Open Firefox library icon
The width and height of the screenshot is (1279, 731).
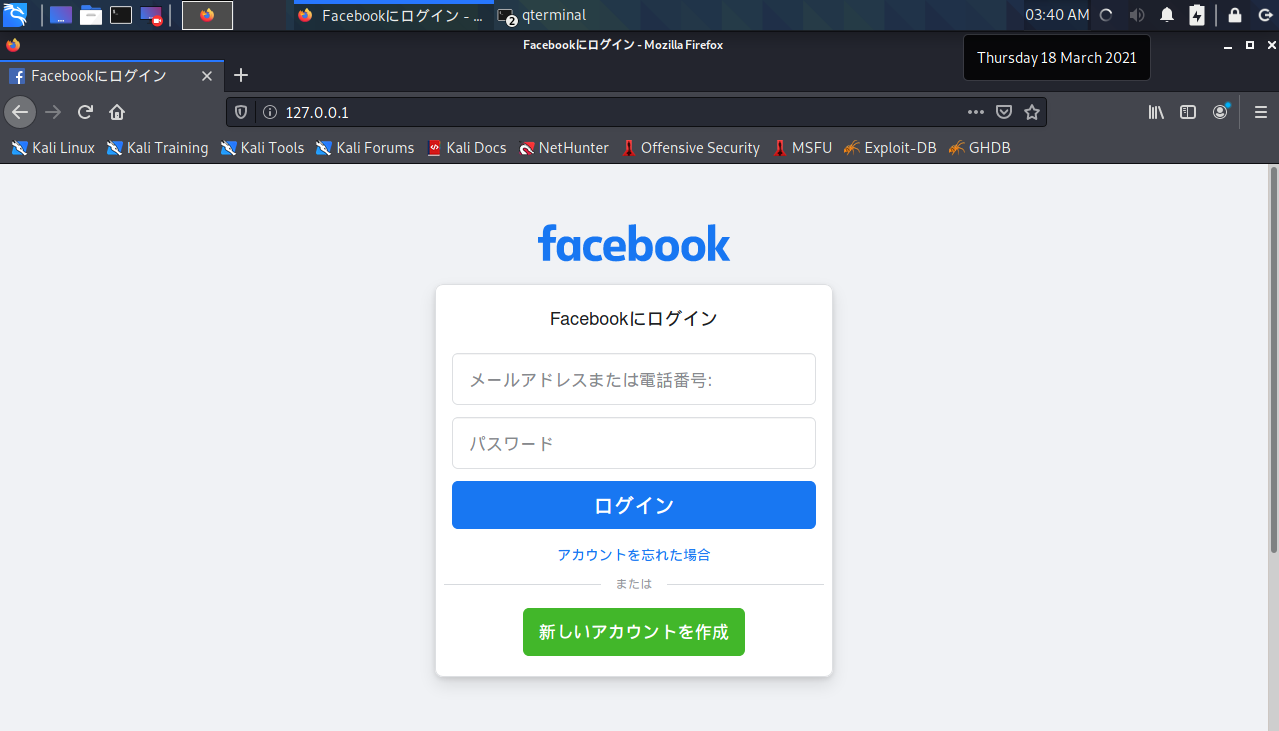point(1156,112)
